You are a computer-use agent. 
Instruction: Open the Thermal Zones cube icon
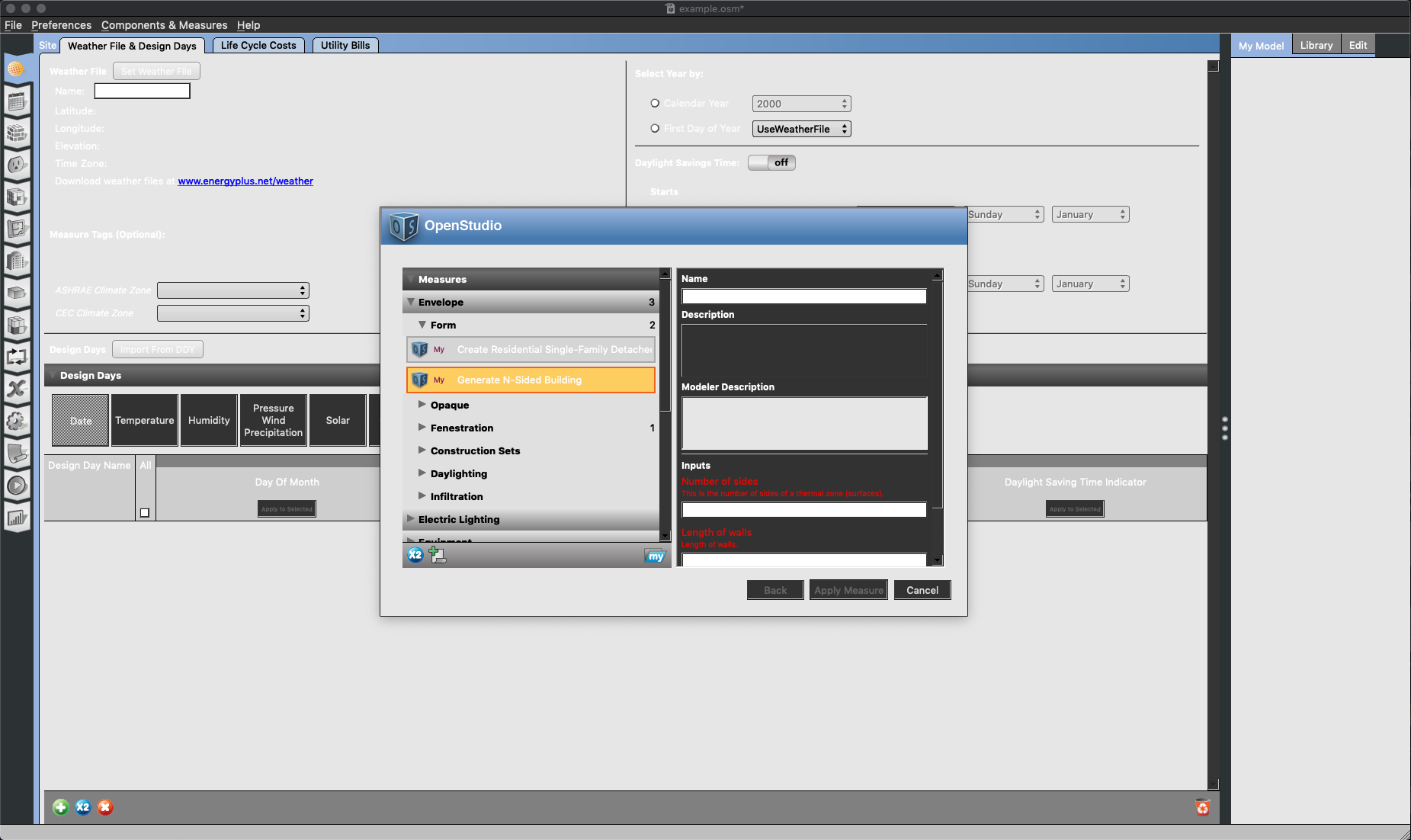pyautogui.click(x=16, y=325)
